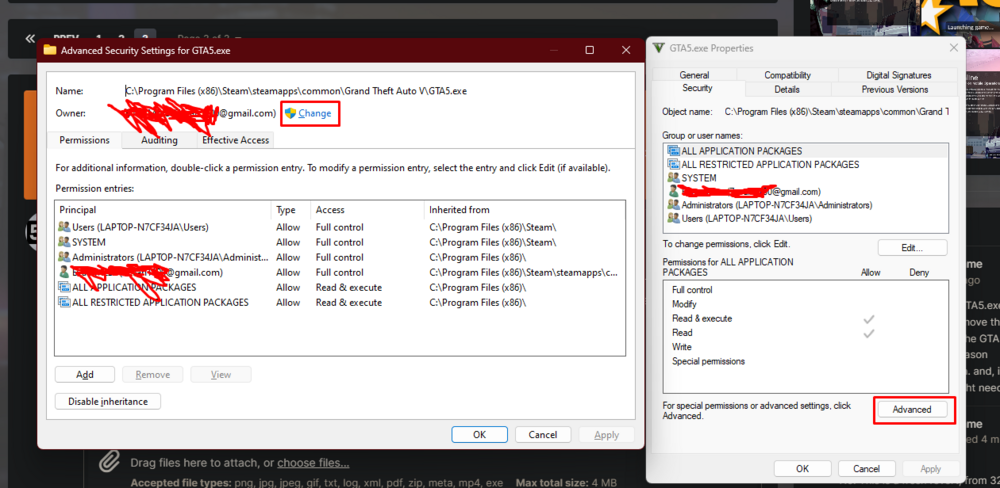
Task: Click OK in GTA5.exe Properties
Action: tap(803, 469)
